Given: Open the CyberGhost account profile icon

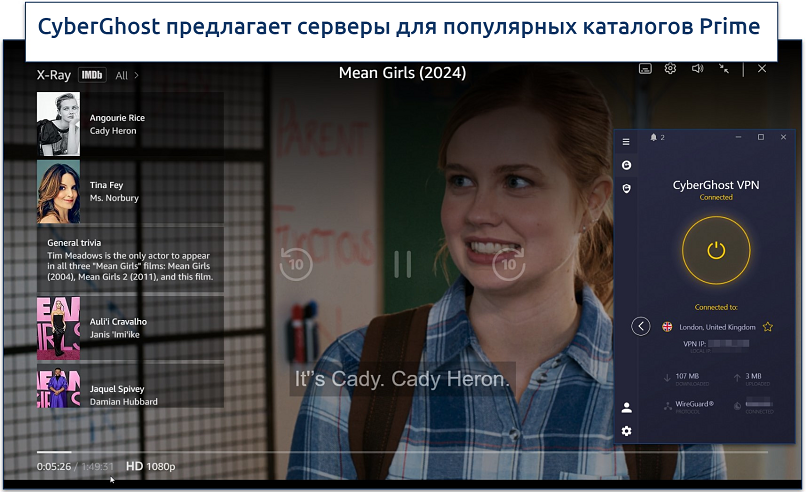Looking at the screenshot, I should tap(626, 407).
